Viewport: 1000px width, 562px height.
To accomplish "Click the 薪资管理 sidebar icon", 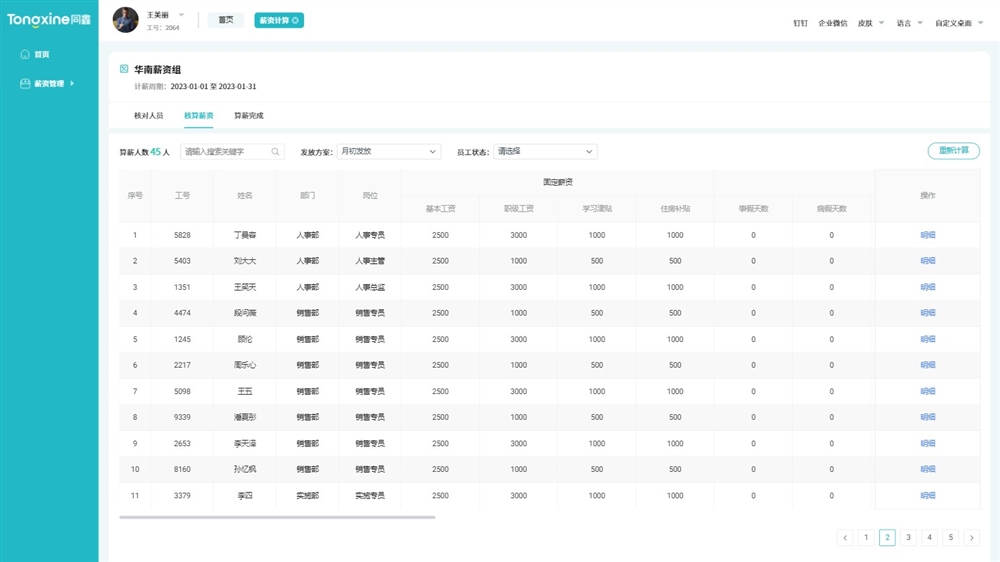I will [x=25, y=84].
